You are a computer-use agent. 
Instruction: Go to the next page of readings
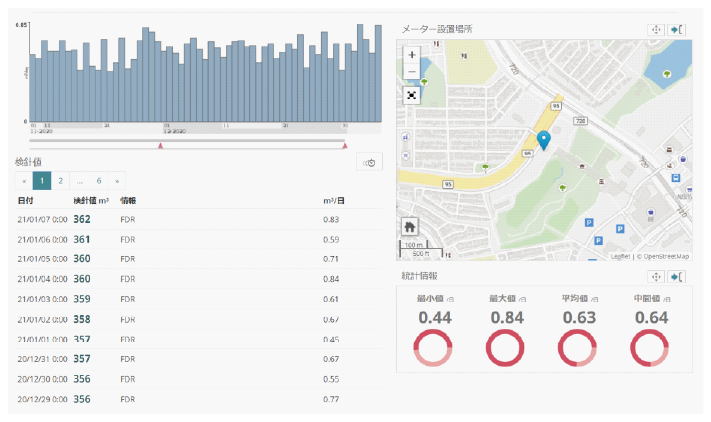[118, 181]
